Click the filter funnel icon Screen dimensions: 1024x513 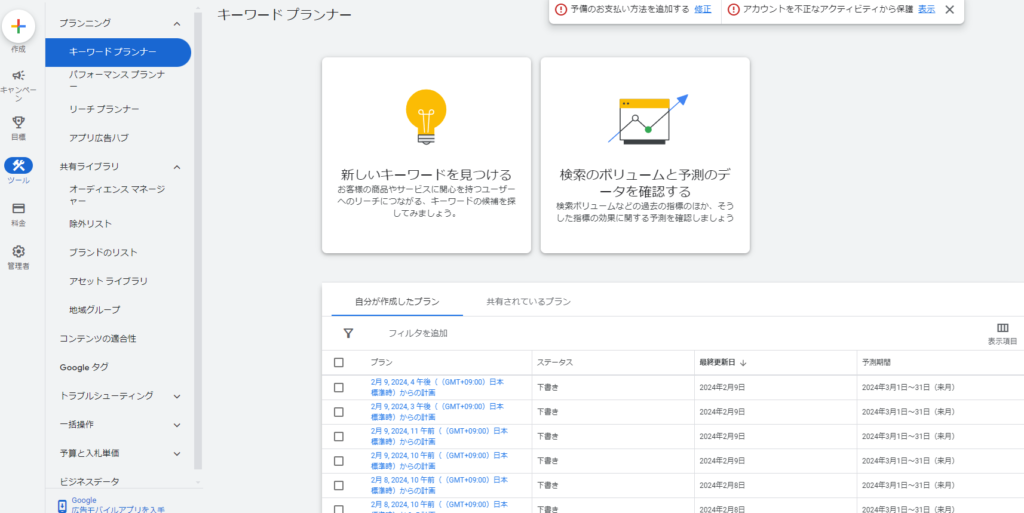(x=348, y=334)
